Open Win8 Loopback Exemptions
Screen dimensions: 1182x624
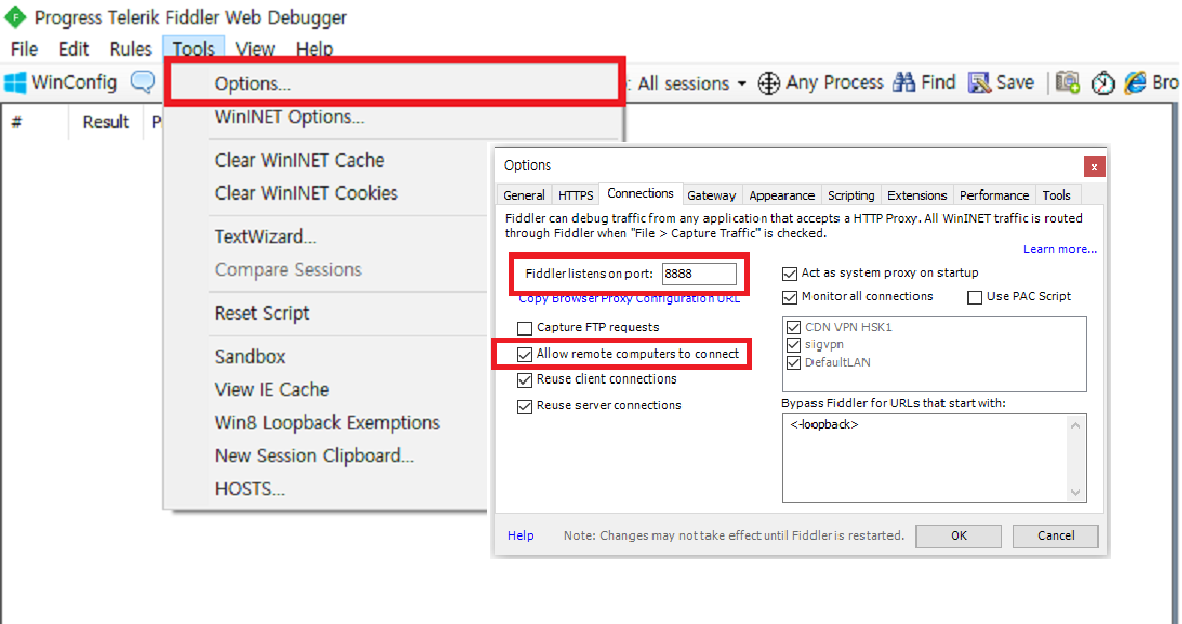(x=328, y=423)
